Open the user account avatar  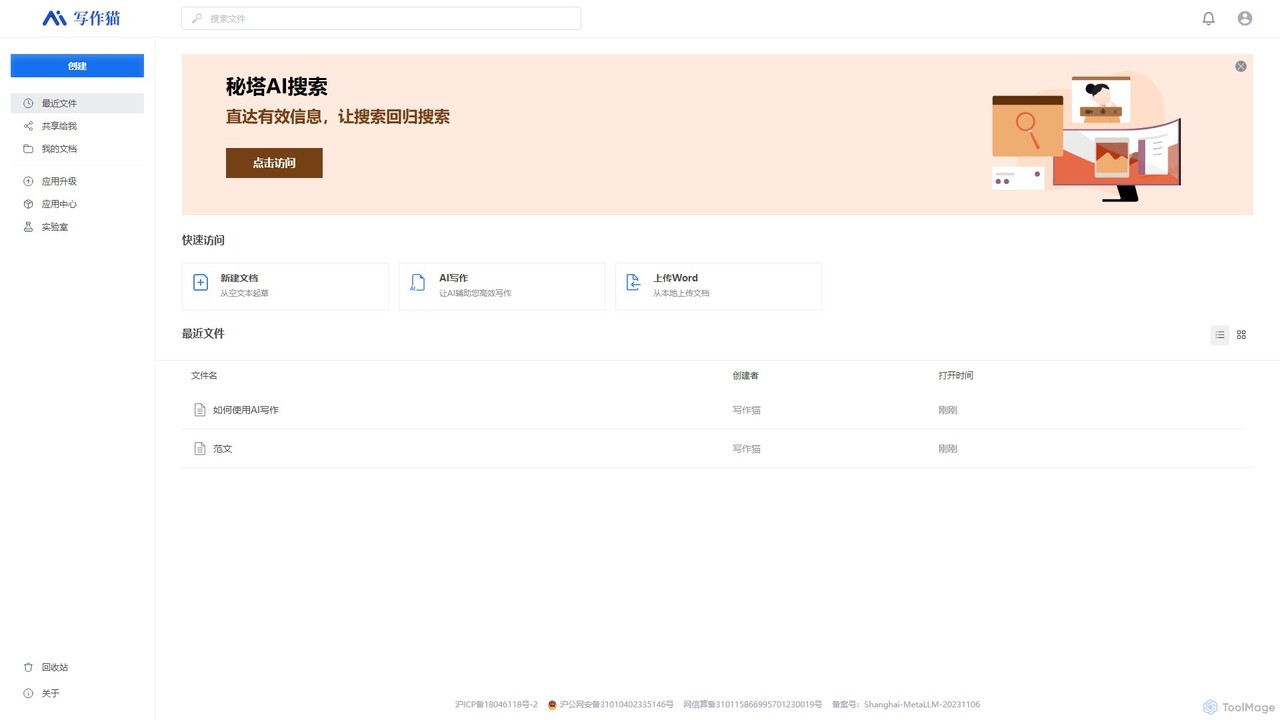[x=1245, y=18]
